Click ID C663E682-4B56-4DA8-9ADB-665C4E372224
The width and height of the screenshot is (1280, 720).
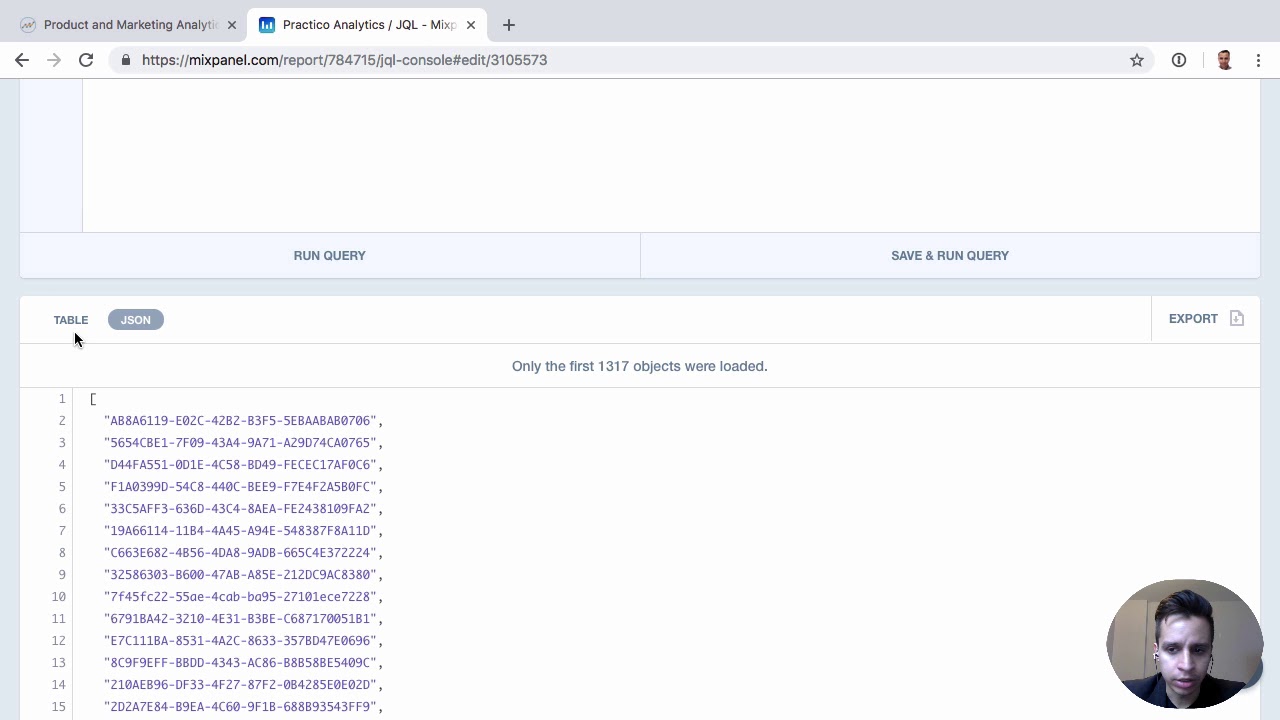point(240,553)
